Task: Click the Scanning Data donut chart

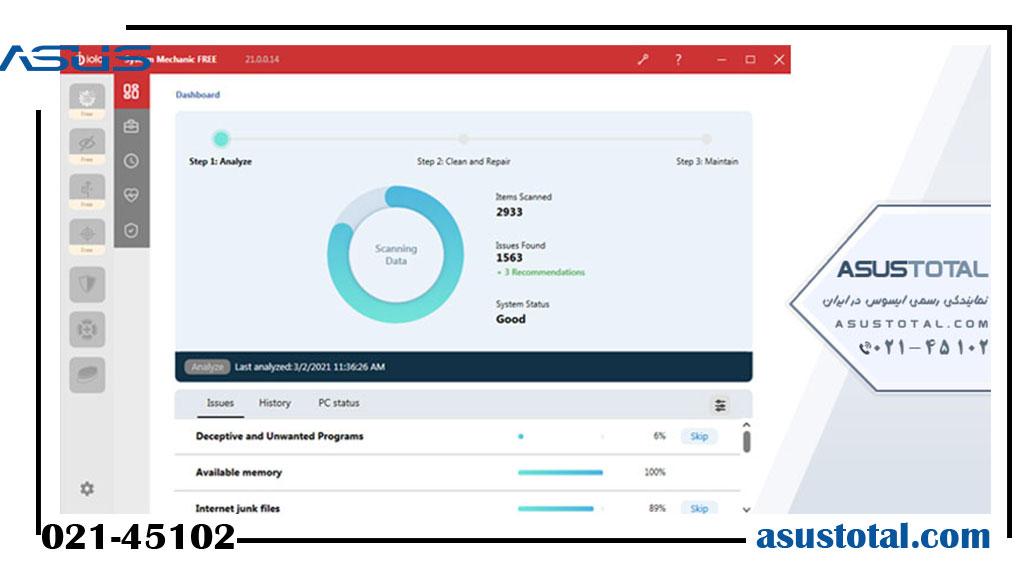Action: (396, 255)
